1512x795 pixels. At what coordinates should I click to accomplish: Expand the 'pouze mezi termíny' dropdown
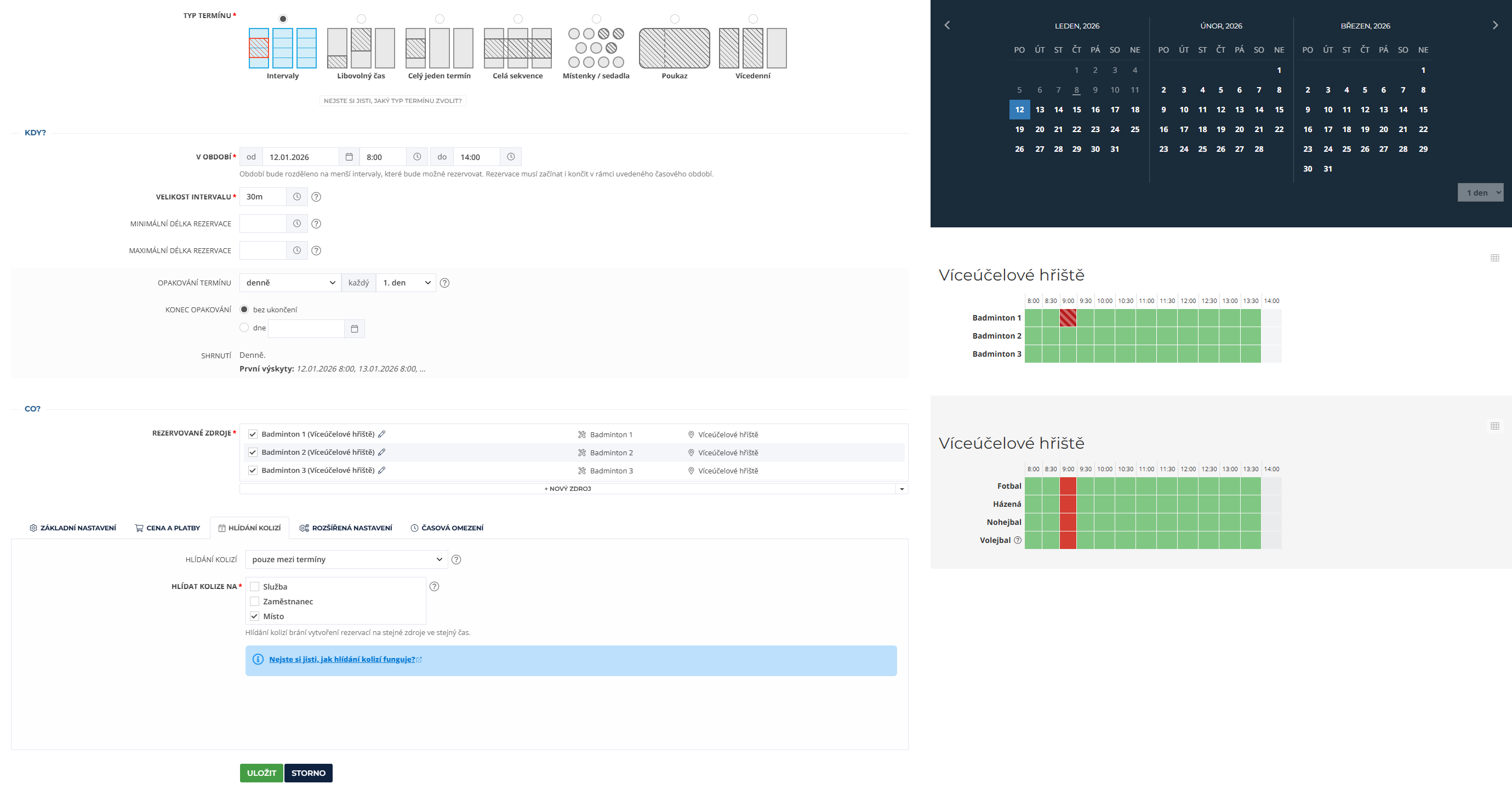pos(346,560)
